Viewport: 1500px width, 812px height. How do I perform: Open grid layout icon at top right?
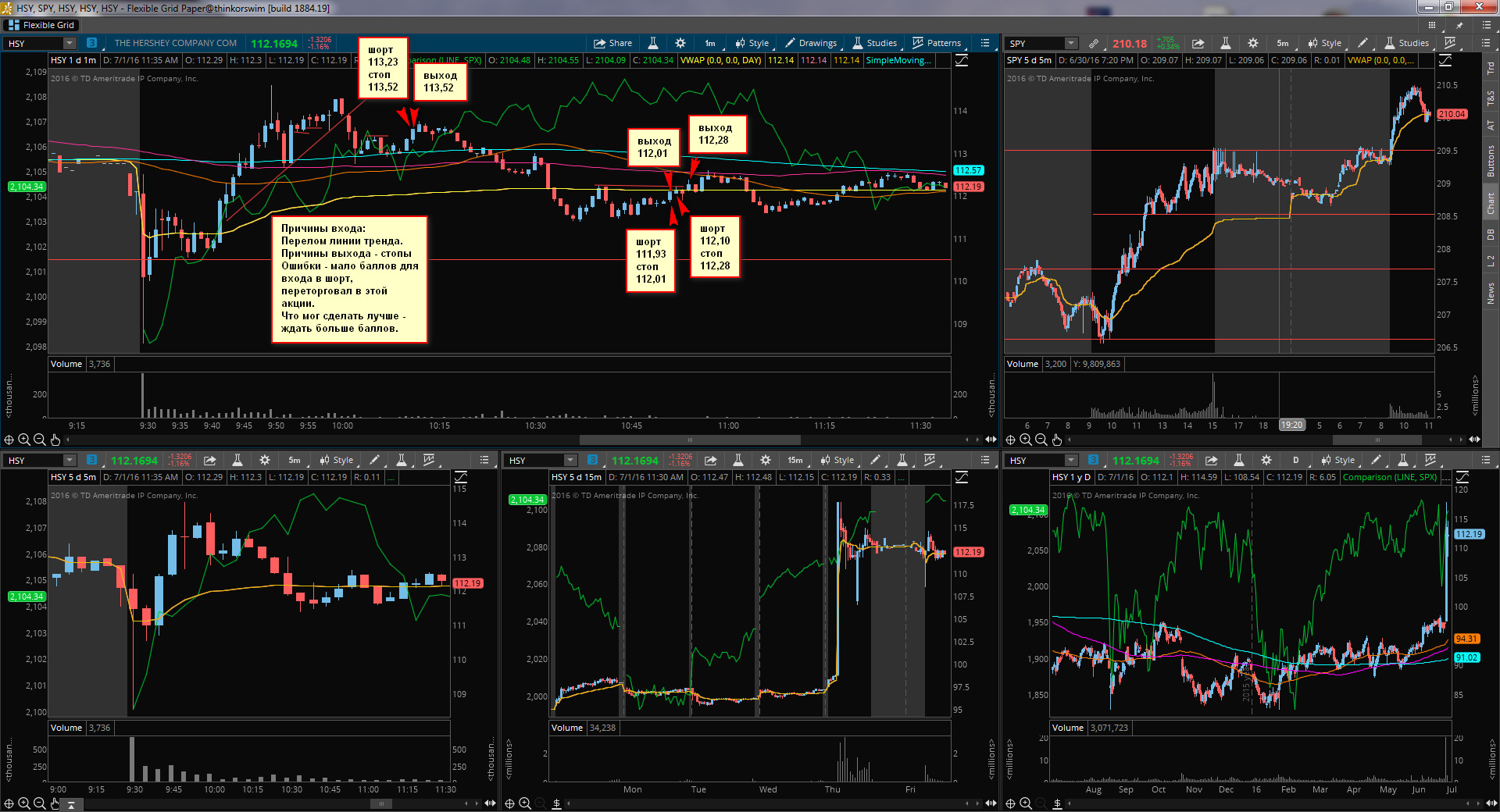click(x=1432, y=25)
